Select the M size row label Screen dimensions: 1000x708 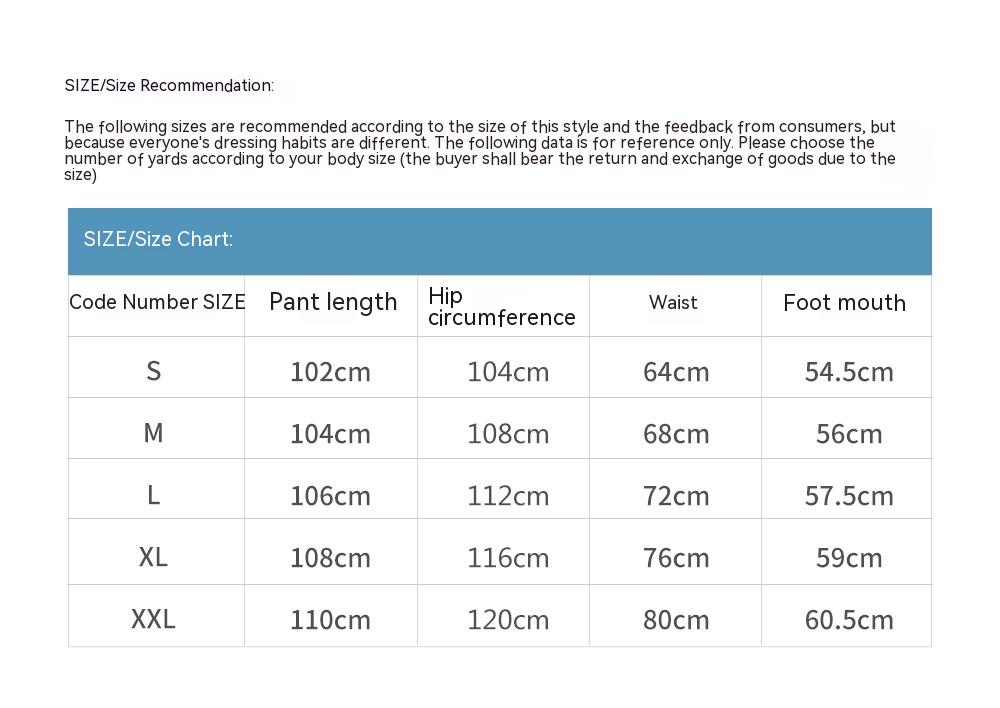[x=153, y=433]
